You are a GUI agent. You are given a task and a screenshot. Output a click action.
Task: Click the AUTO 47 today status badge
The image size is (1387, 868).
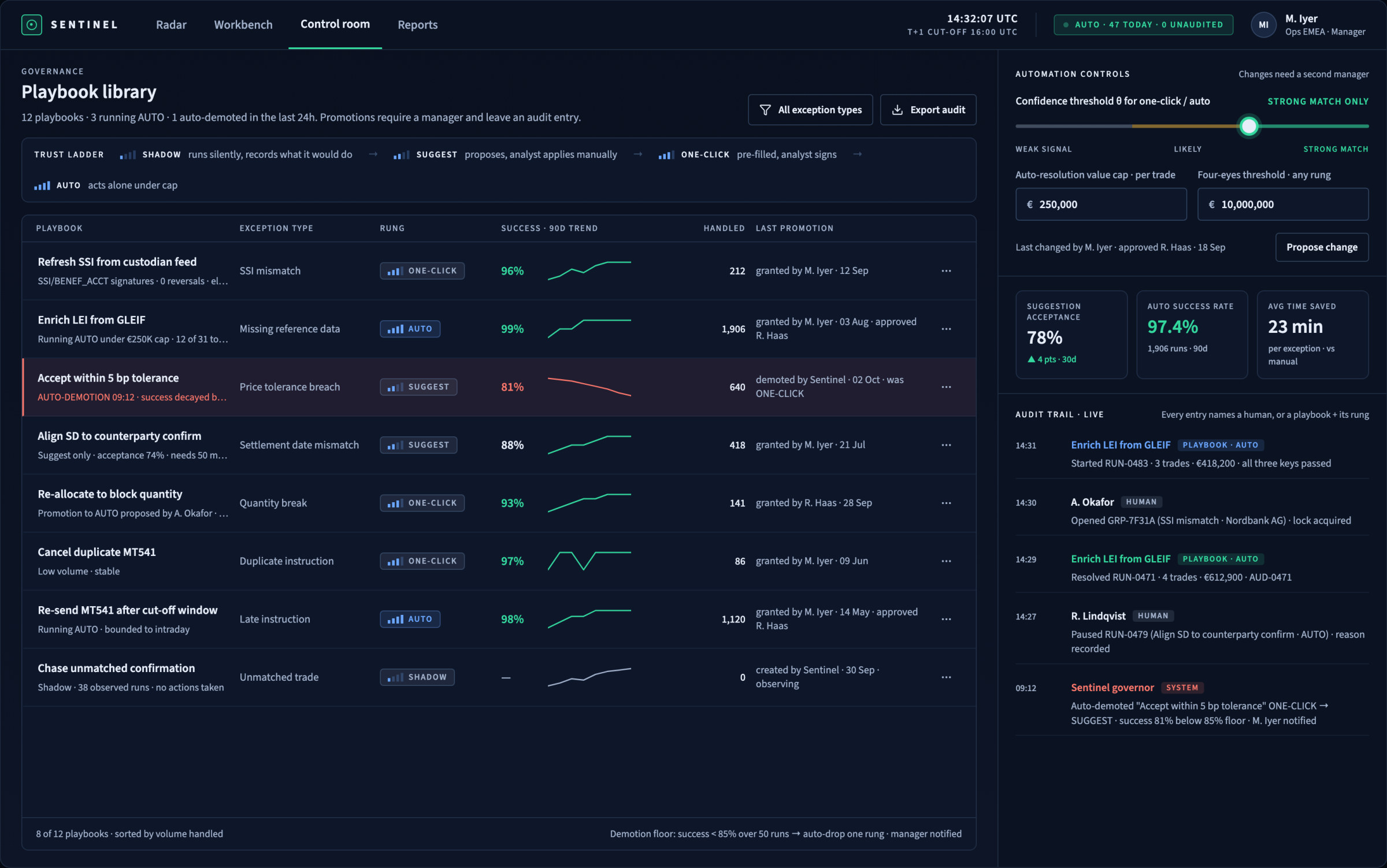coord(1143,25)
